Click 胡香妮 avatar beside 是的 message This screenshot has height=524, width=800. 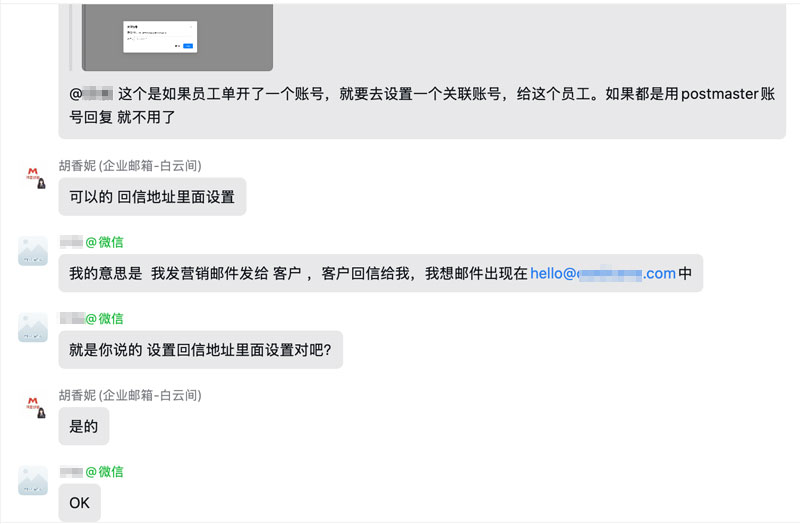point(34,406)
